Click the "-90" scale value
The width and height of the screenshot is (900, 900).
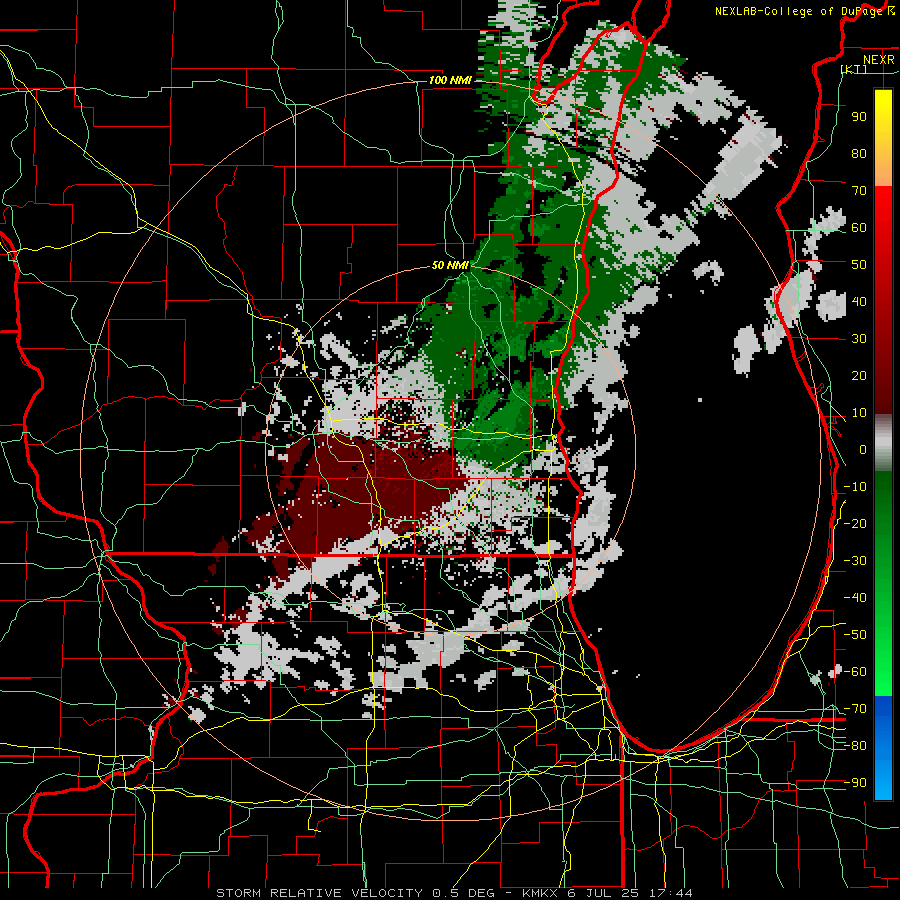(855, 783)
